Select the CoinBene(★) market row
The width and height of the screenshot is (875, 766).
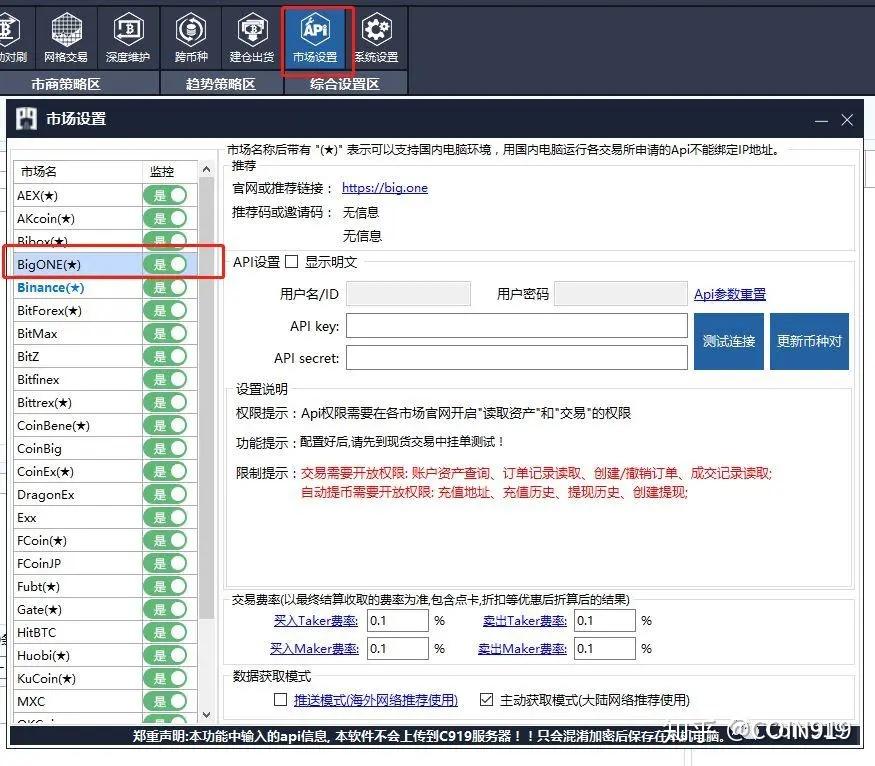coord(106,425)
